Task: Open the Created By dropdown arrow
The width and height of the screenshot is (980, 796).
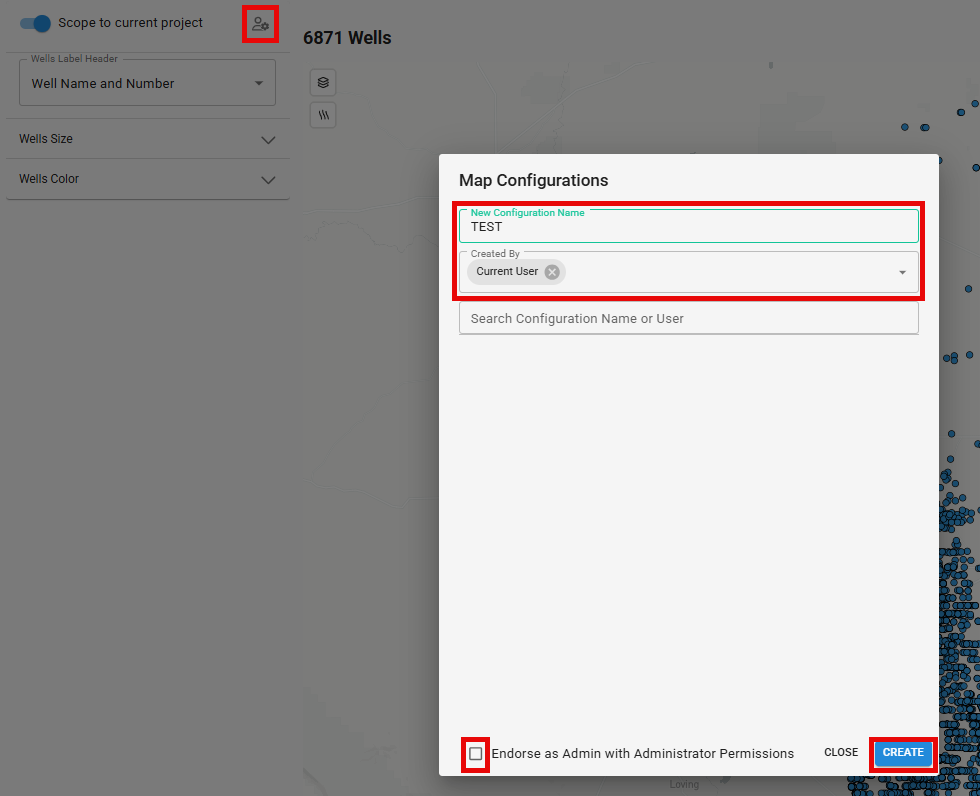Action: point(901,272)
